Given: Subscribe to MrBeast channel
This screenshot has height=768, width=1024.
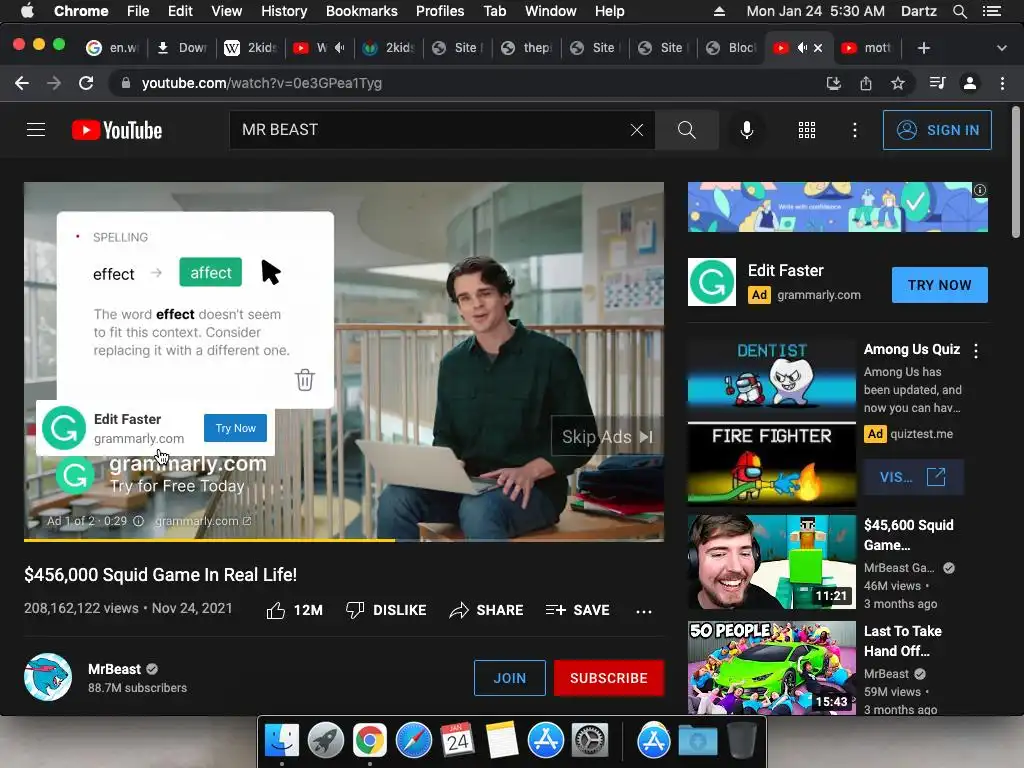Looking at the screenshot, I should tap(609, 678).
